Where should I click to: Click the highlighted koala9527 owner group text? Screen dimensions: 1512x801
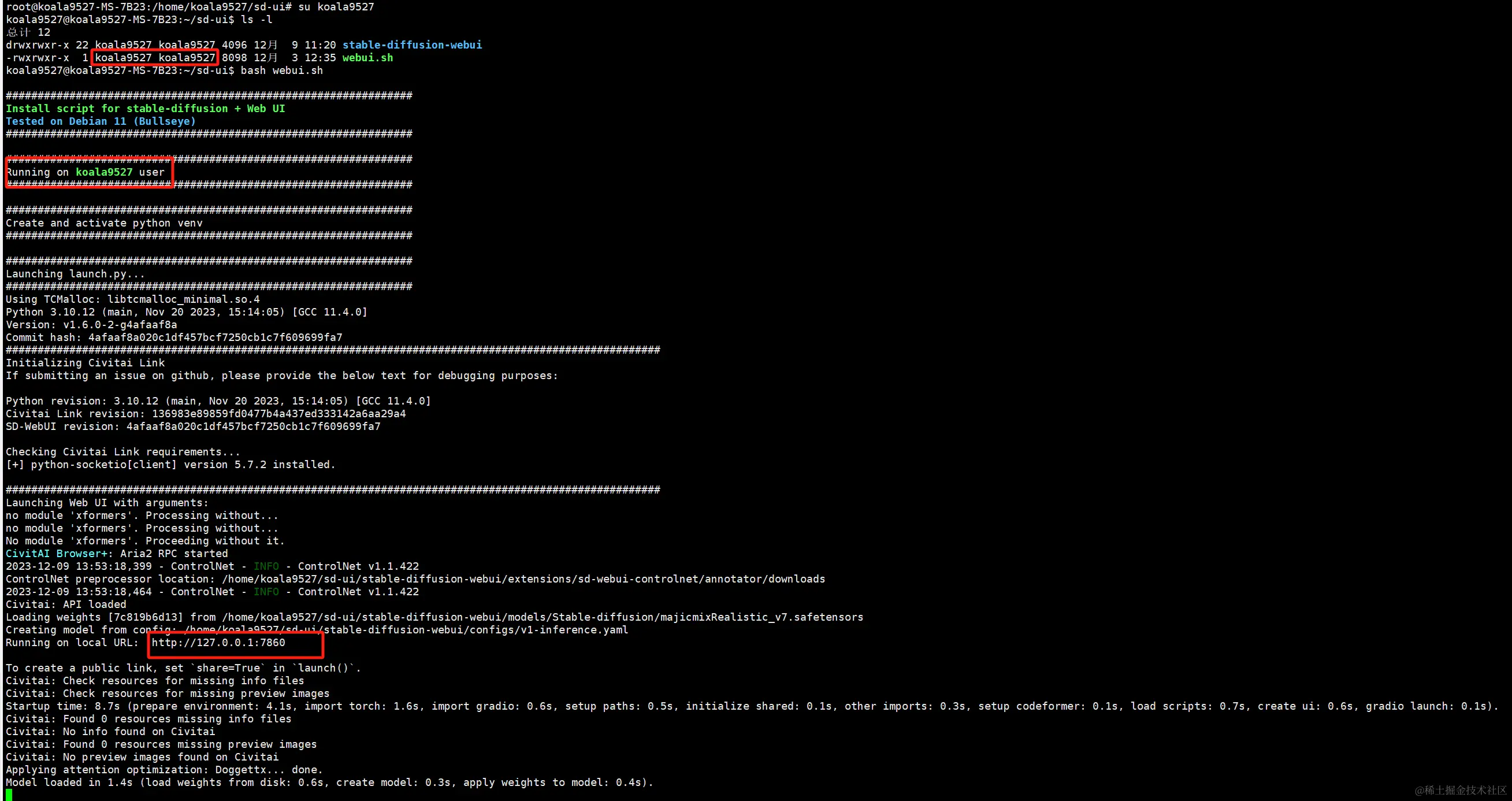(155, 58)
